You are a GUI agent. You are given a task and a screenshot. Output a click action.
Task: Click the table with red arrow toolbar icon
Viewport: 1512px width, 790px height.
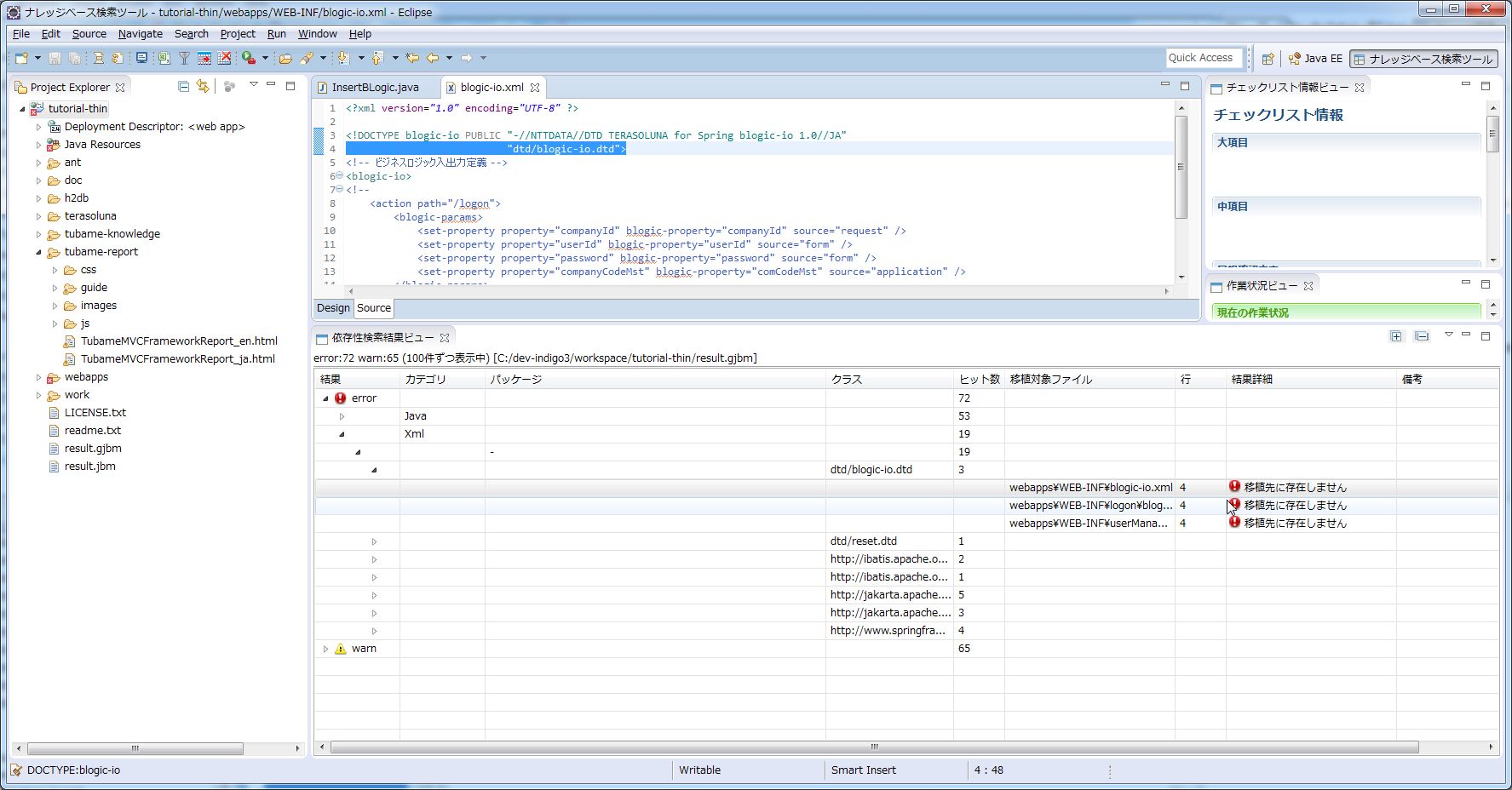coord(204,58)
